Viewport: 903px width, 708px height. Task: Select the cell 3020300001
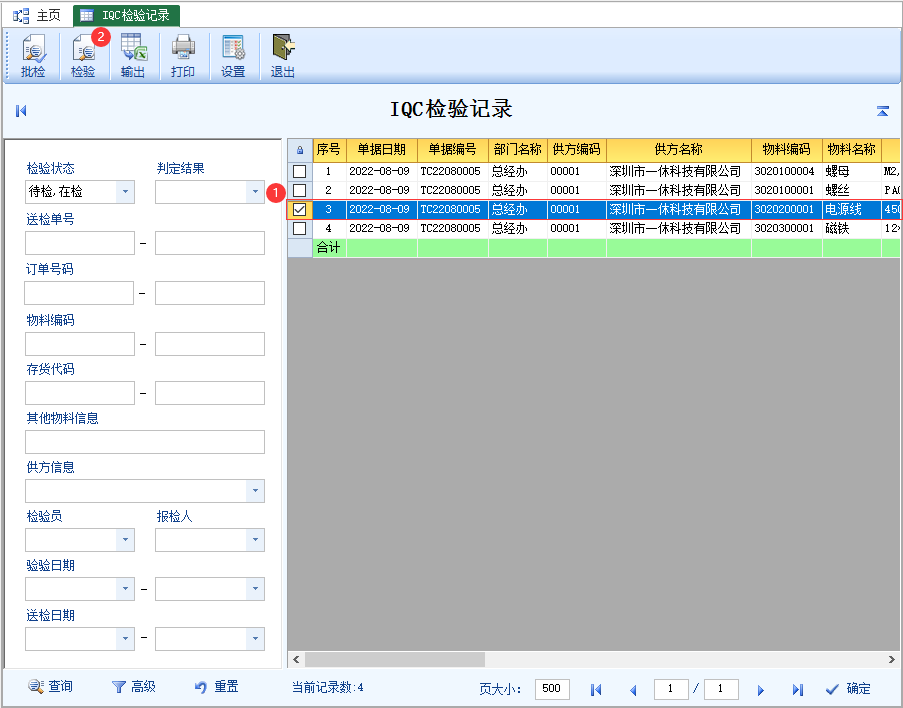click(x=787, y=228)
